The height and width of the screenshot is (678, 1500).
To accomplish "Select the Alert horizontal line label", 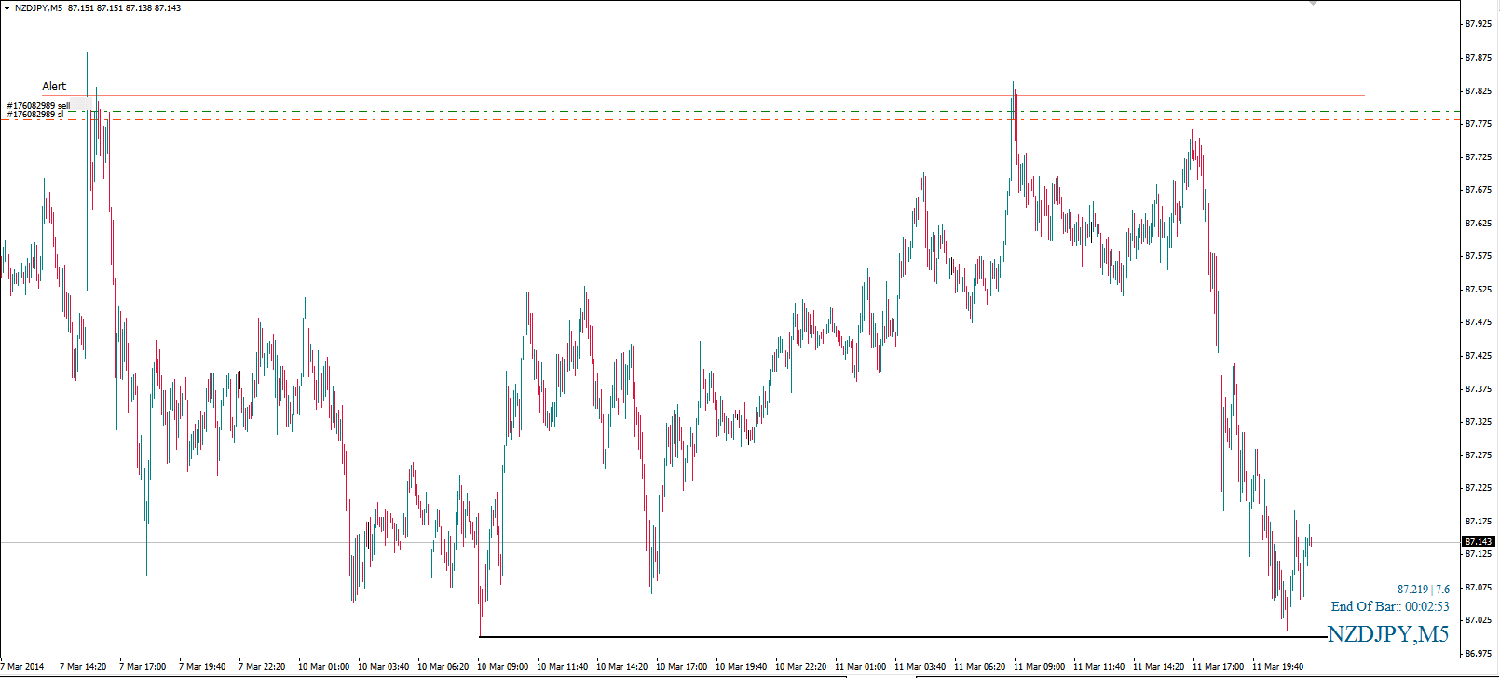I will tap(54, 86).
